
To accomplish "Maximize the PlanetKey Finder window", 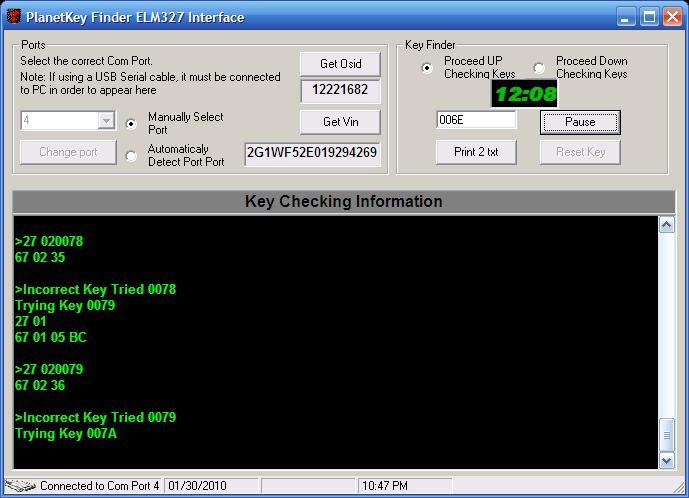I will tap(649, 17).
